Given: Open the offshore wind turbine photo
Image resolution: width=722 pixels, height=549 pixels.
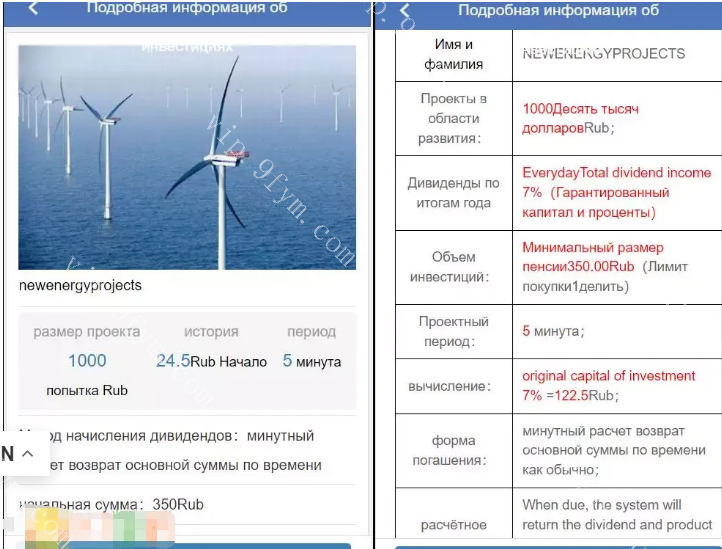Looking at the screenshot, I should pyautogui.click(x=187, y=157).
